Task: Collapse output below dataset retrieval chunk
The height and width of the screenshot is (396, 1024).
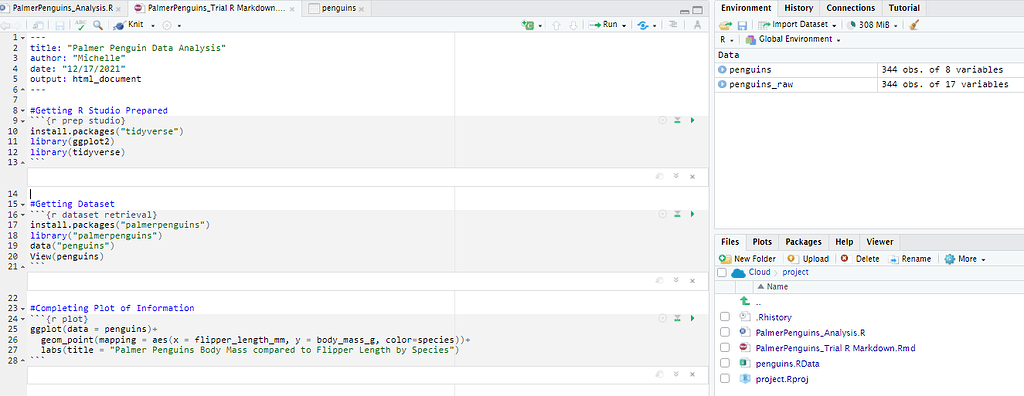Action: [x=677, y=280]
